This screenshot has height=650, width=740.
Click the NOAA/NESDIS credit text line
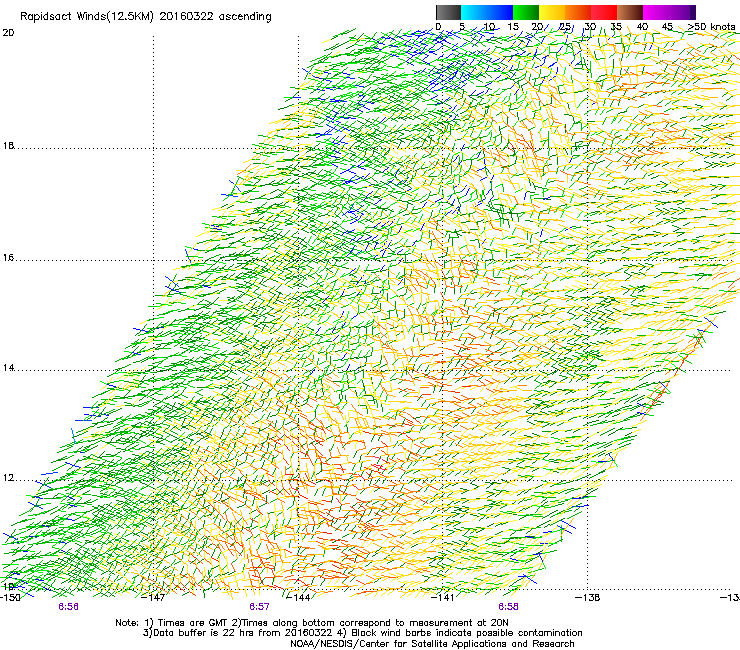click(432, 644)
